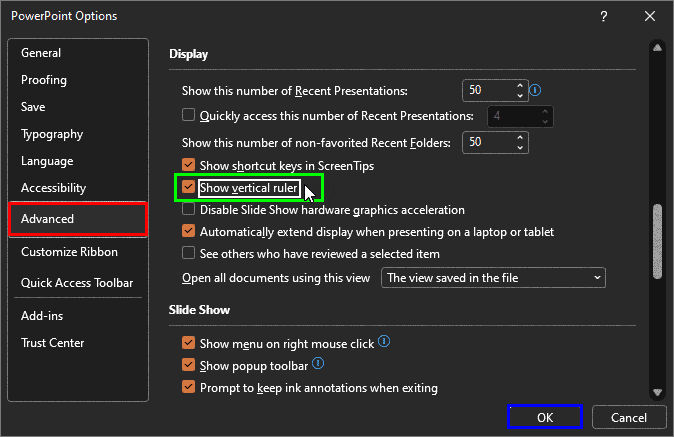
Task: Close the PowerPoint Options dialog
Action: (x=650, y=16)
